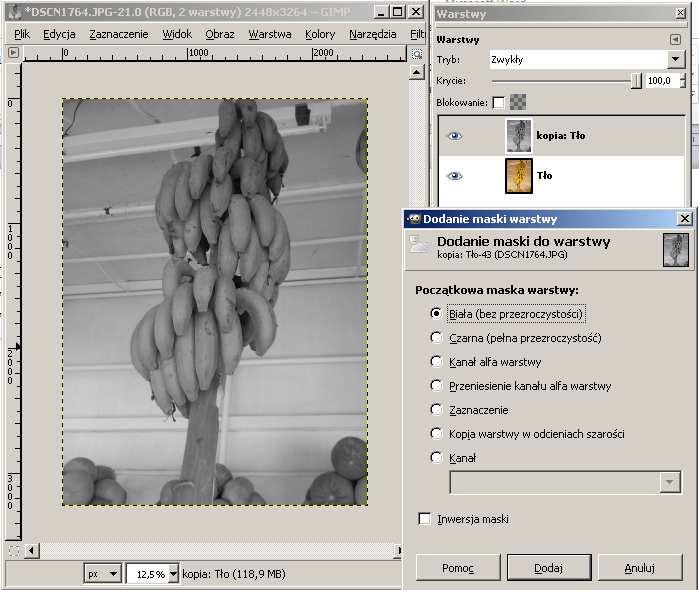Click the status bar text kopia: Tło (118,9 MB)
This screenshot has height=590, width=699.
[x=234, y=574]
